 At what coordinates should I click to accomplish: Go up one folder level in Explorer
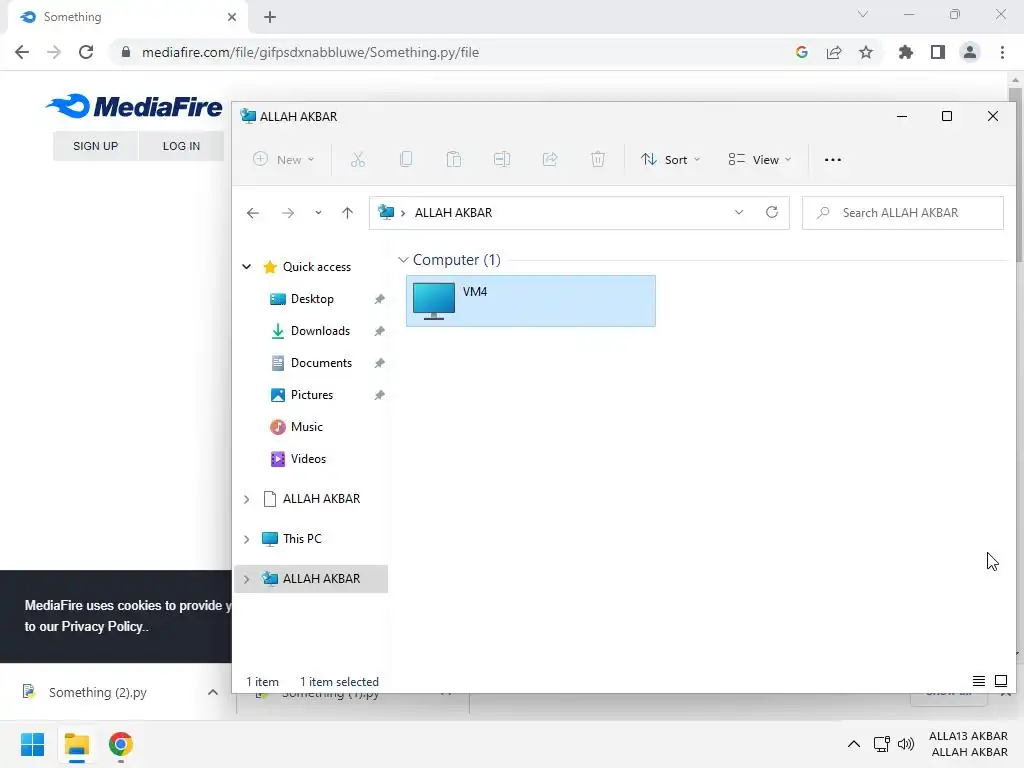[x=347, y=213]
